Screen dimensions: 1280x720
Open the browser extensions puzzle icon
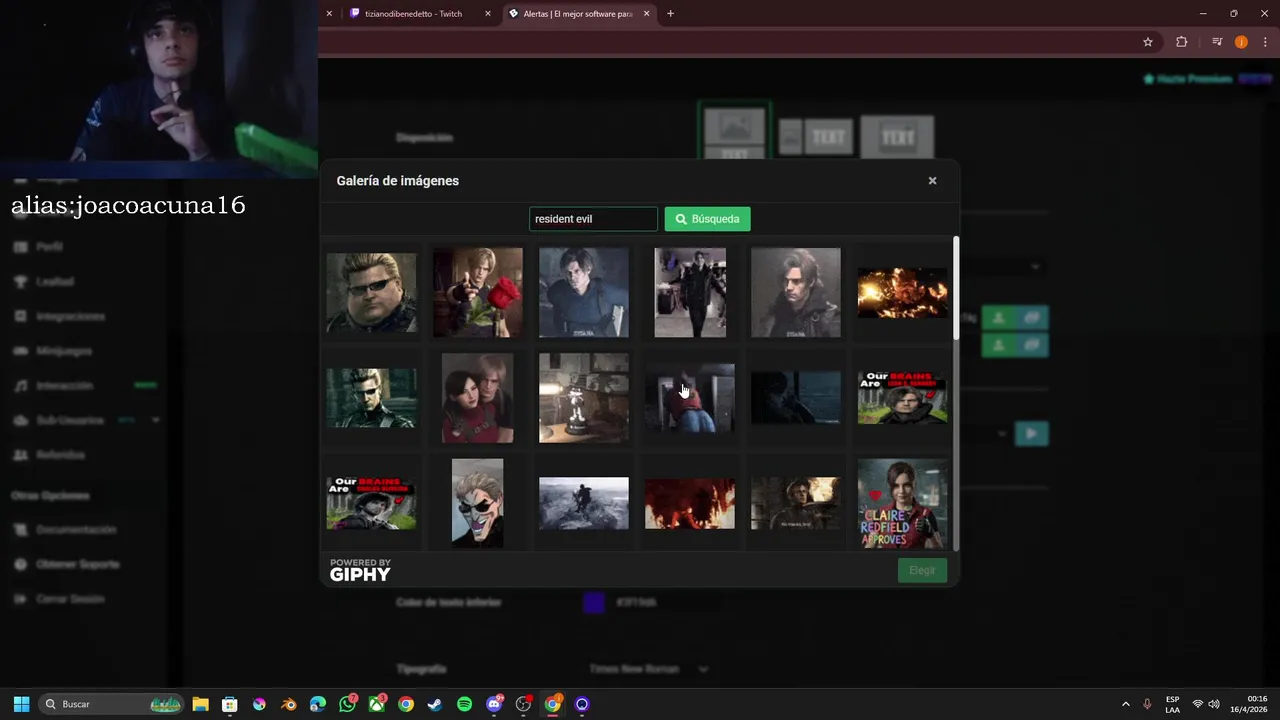coord(1181,42)
